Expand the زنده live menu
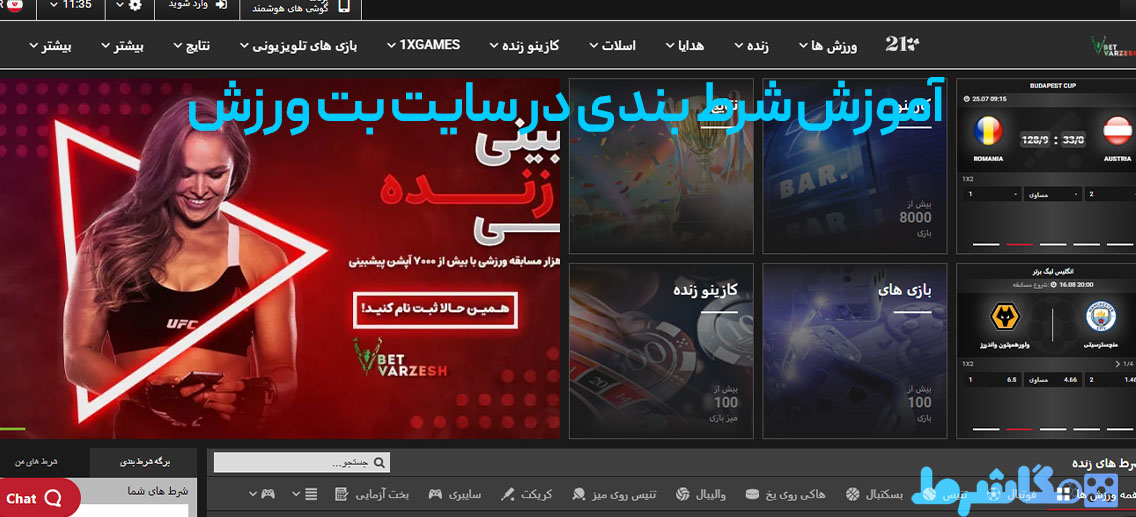The image size is (1136, 517). tap(751, 46)
